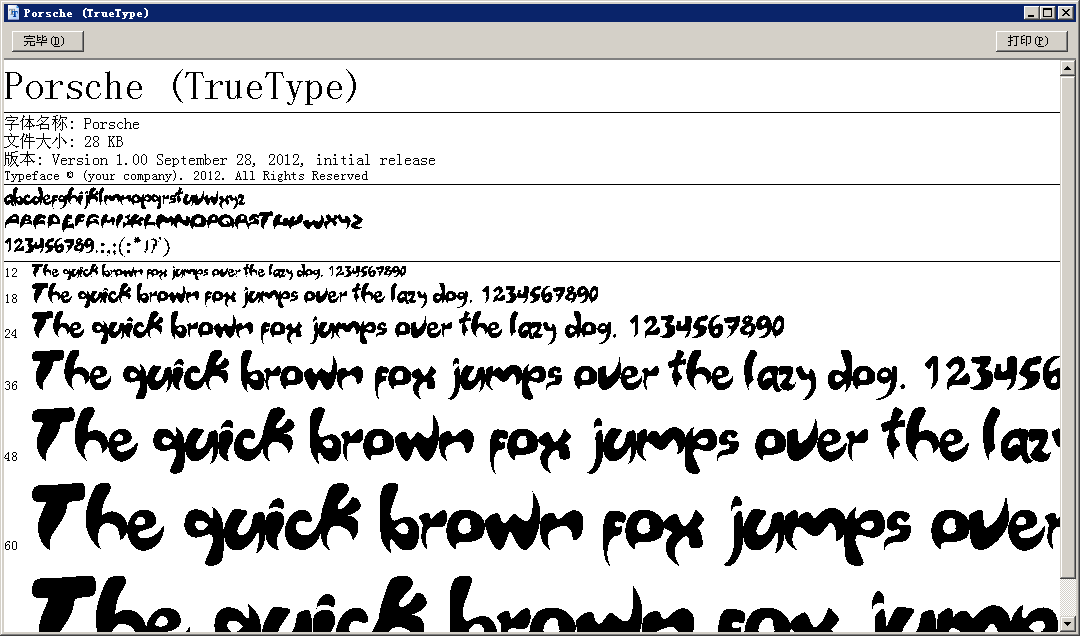Click the '48' size label
The width and height of the screenshot is (1080, 636).
pos(11,456)
